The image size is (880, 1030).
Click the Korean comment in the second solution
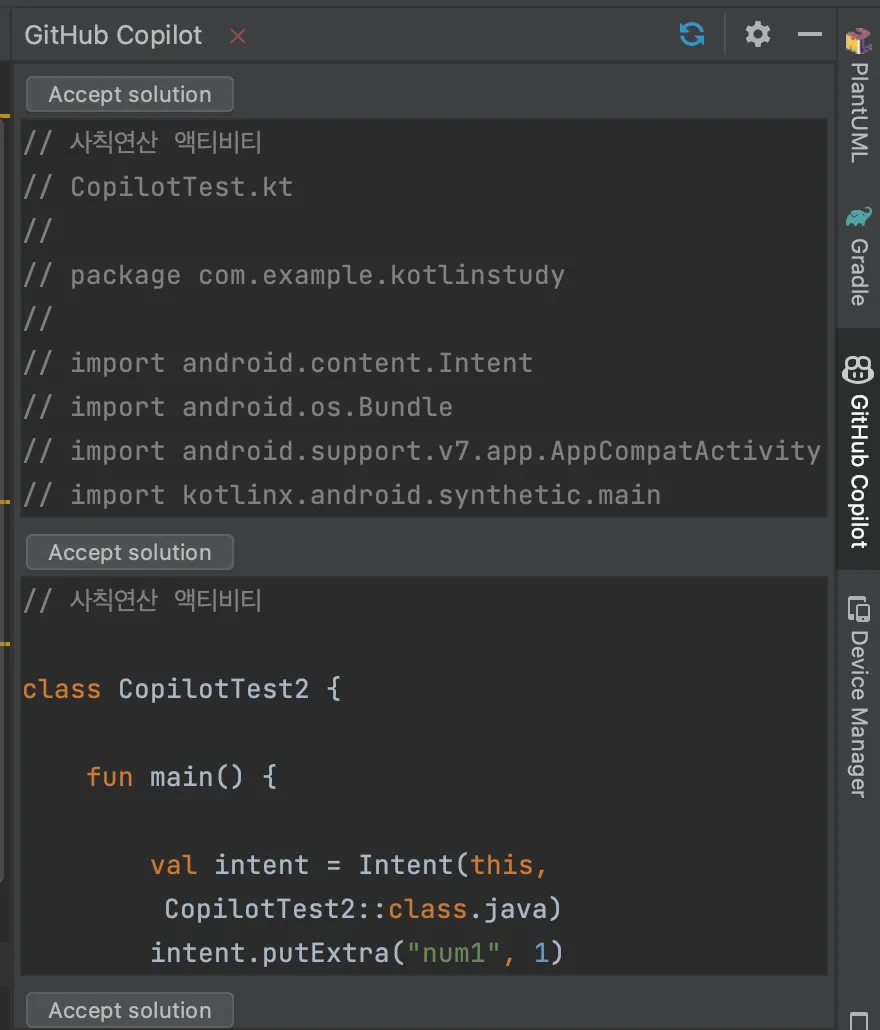tap(143, 600)
